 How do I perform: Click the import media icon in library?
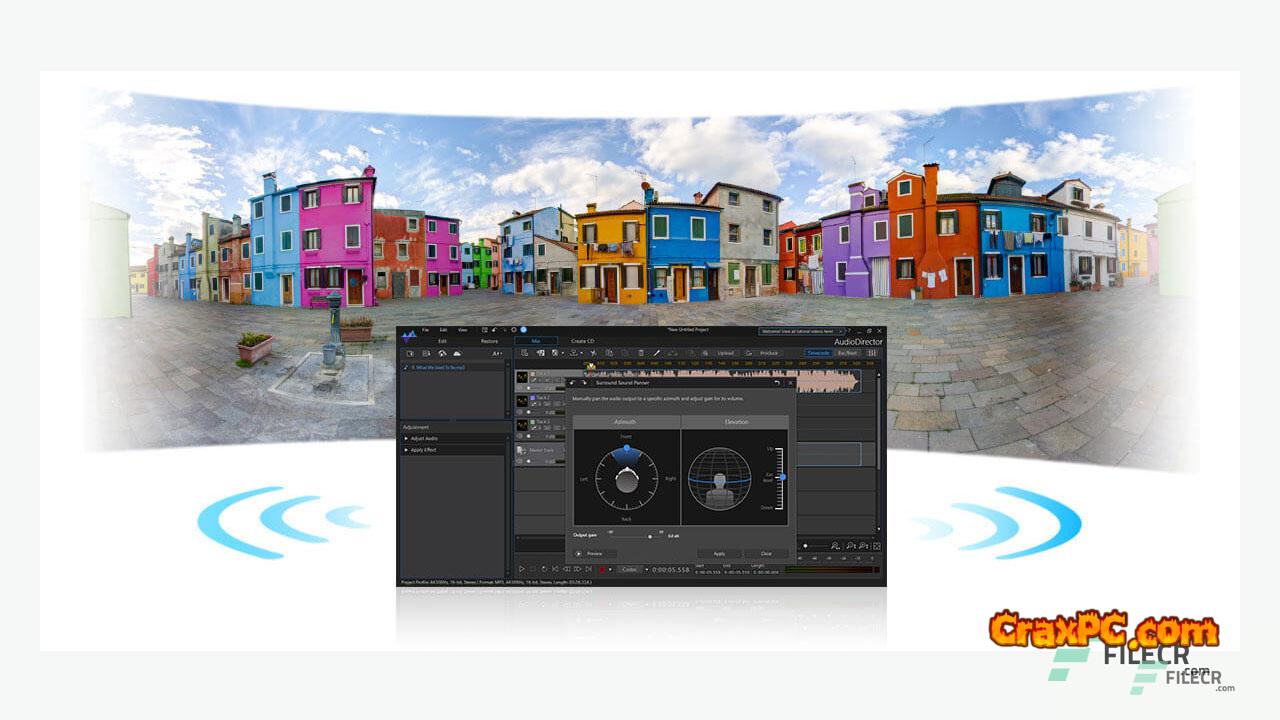pos(409,353)
